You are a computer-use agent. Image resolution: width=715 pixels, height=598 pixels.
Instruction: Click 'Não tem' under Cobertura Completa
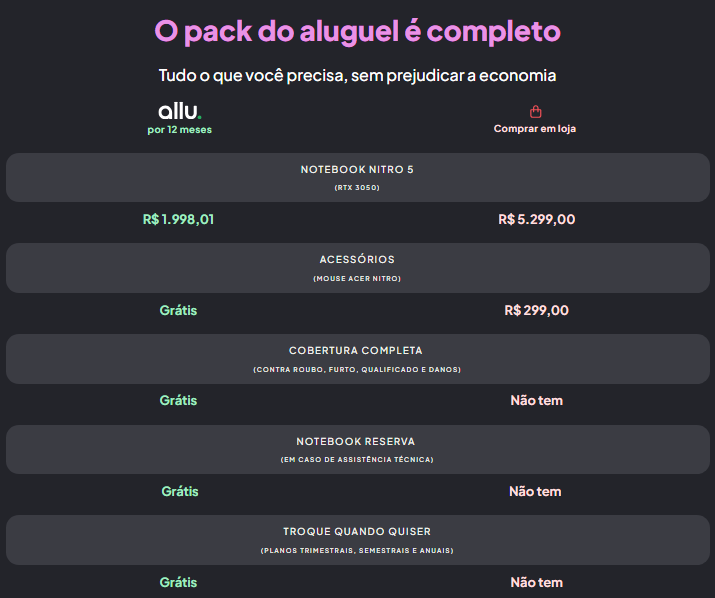pos(536,401)
